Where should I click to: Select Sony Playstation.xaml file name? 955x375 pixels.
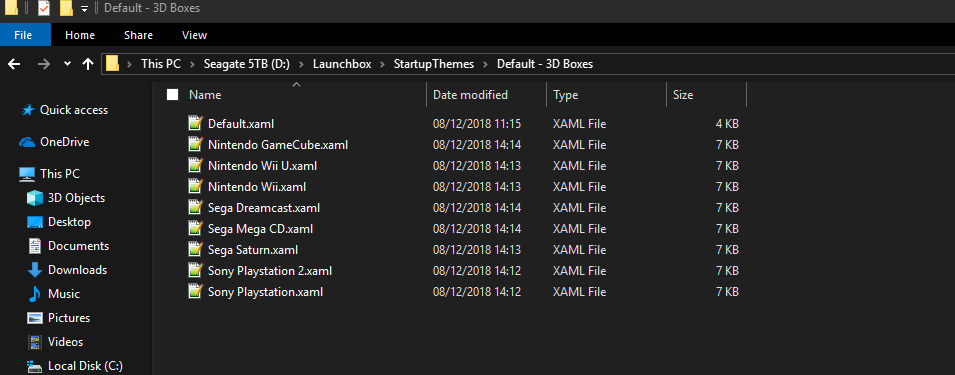click(x=265, y=292)
